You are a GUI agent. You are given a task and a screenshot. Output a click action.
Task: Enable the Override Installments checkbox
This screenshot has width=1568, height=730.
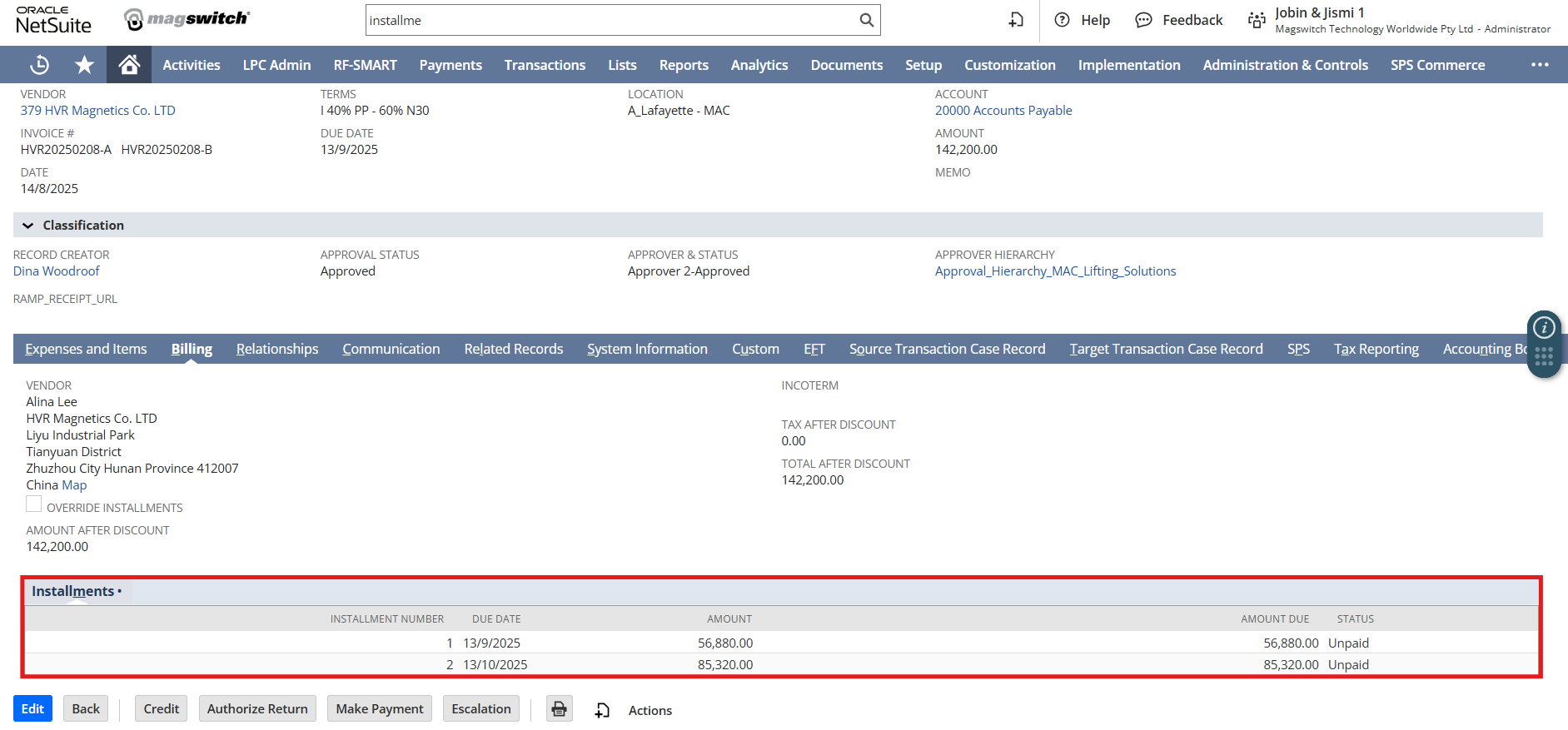point(34,504)
